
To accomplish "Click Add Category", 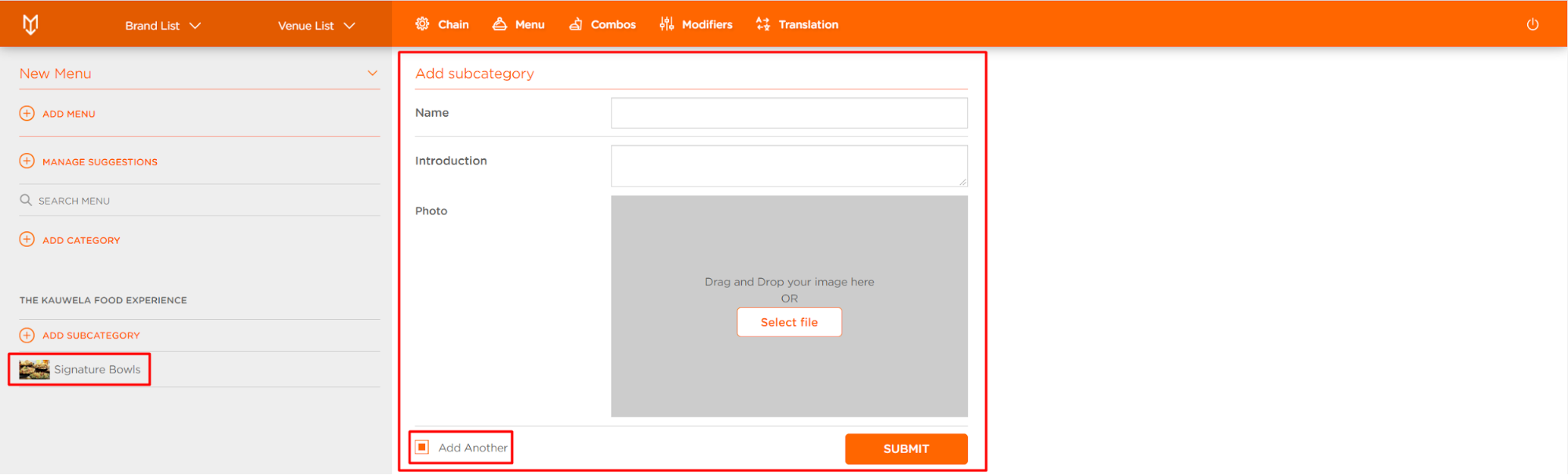I will point(82,240).
